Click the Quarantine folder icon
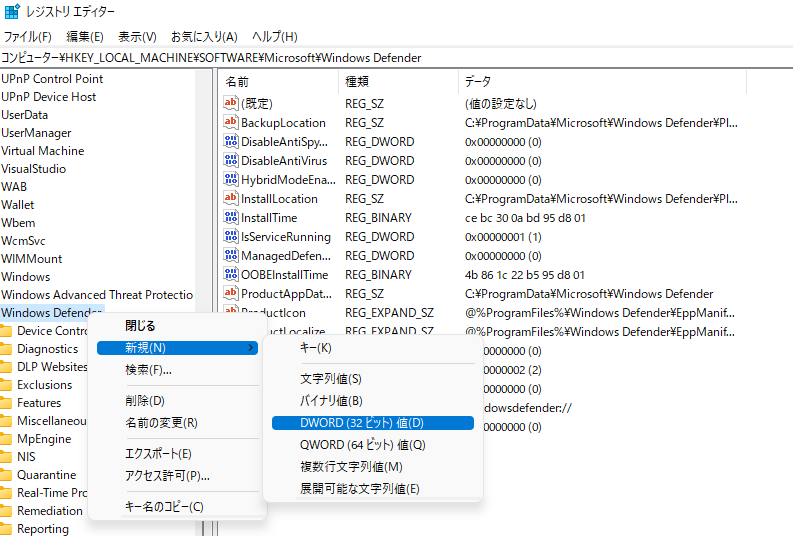The image size is (793, 536). [6, 475]
